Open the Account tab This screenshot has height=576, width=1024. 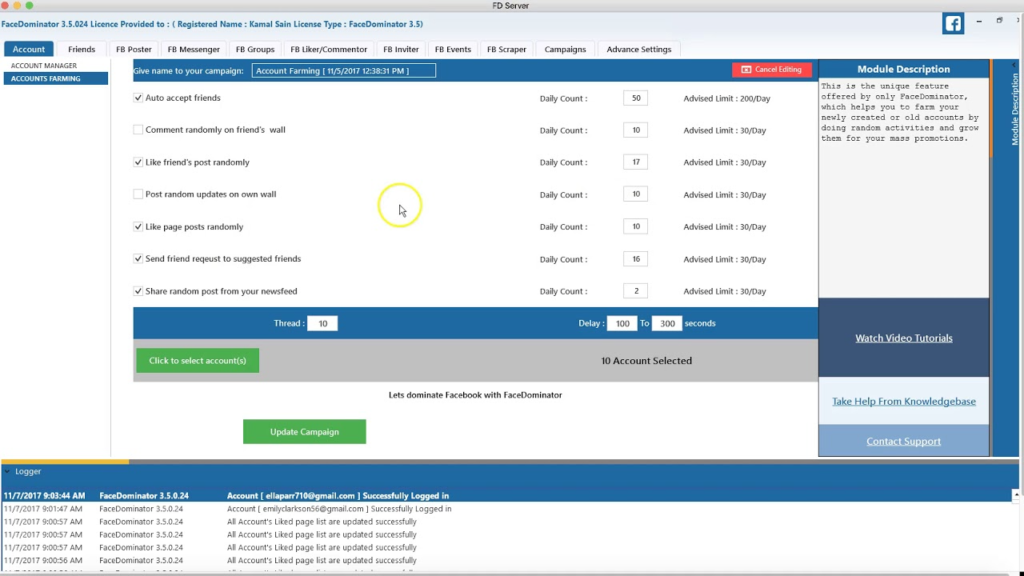tap(29, 49)
